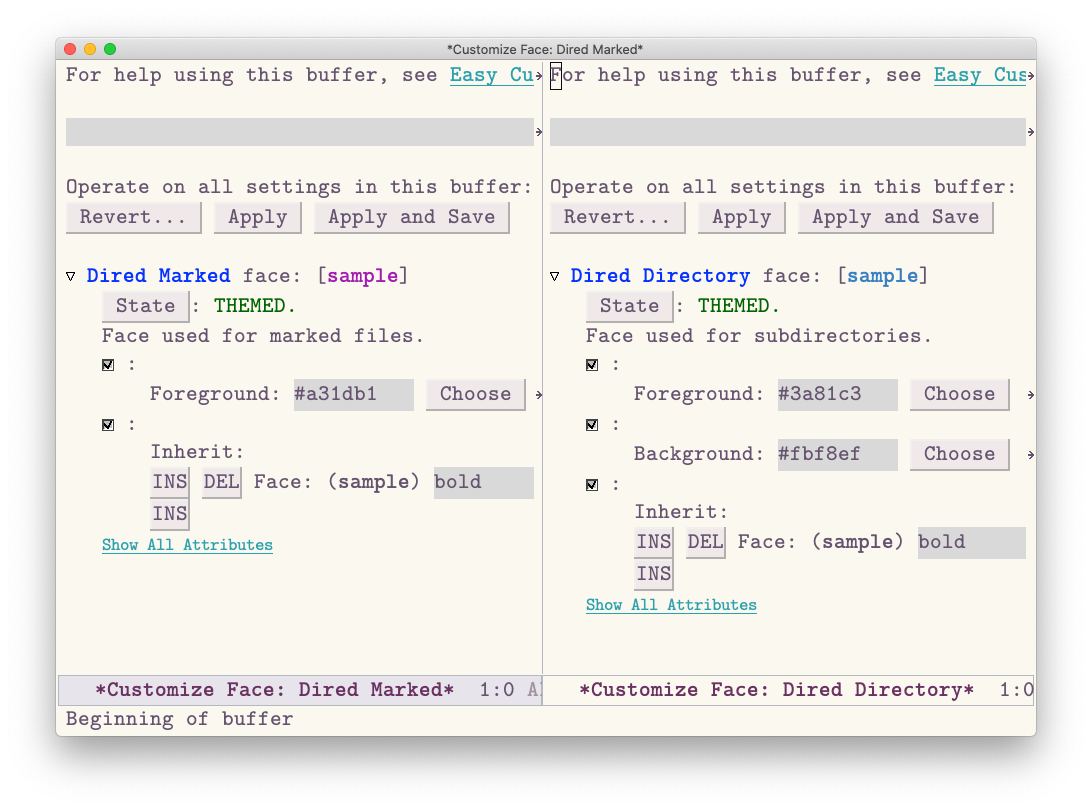This screenshot has width=1092, height=810.
Task: Click the left pane search field
Action: click(299, 132)
